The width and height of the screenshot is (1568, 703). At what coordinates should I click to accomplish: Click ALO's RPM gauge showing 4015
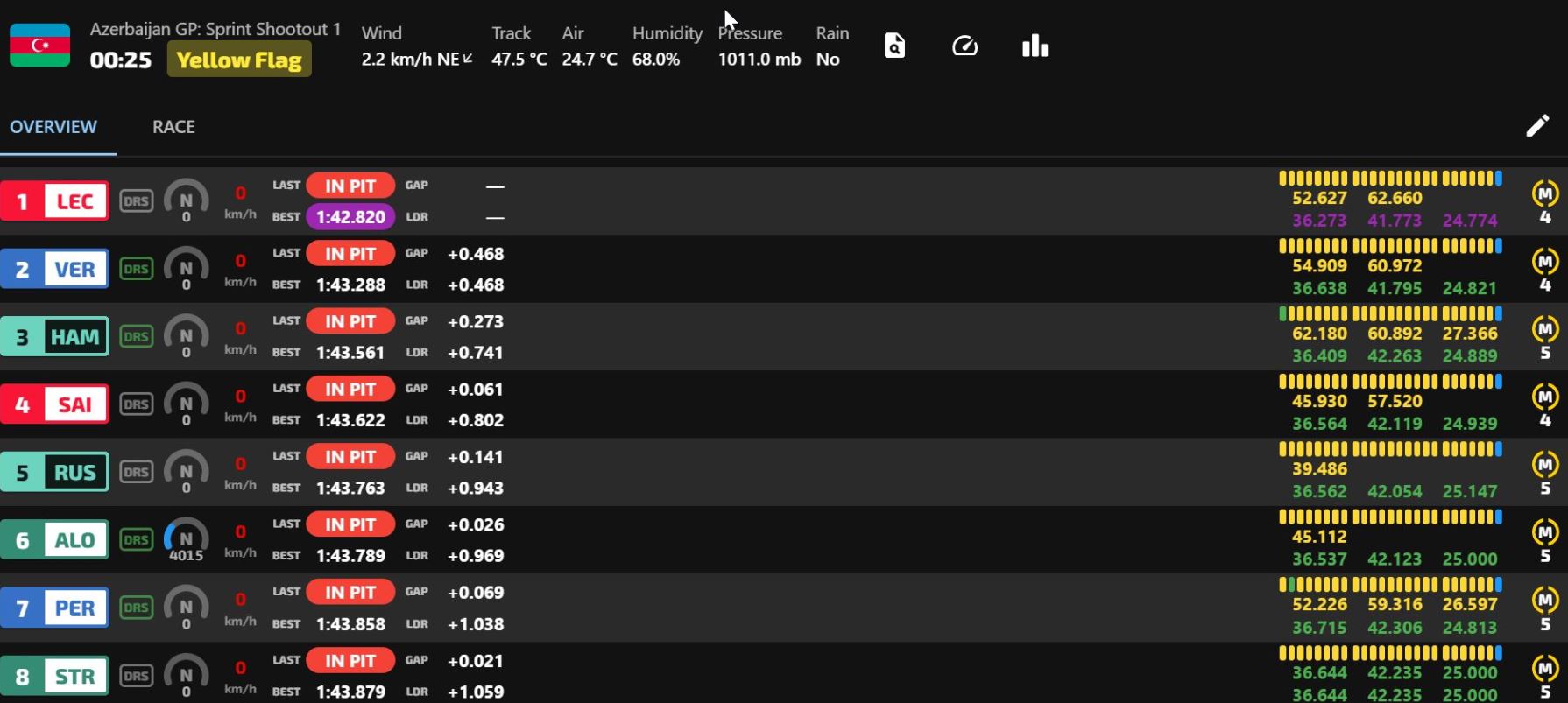pyautogui.click(x=186, y=540)
